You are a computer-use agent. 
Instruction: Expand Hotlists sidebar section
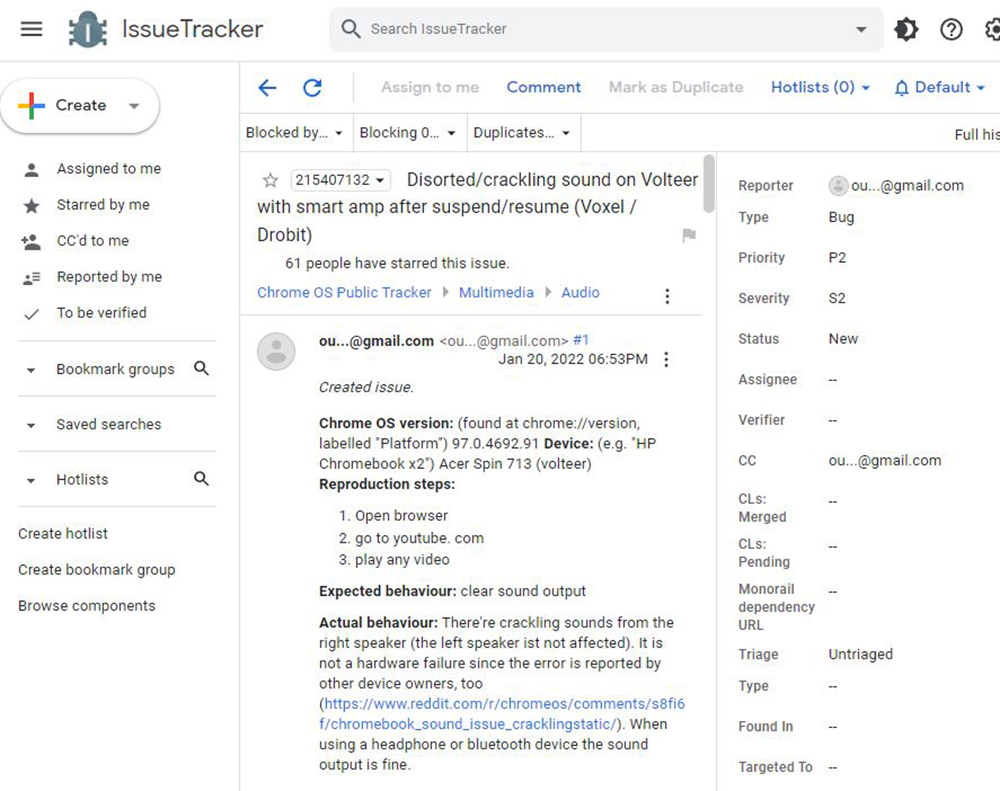coord(31,480)
